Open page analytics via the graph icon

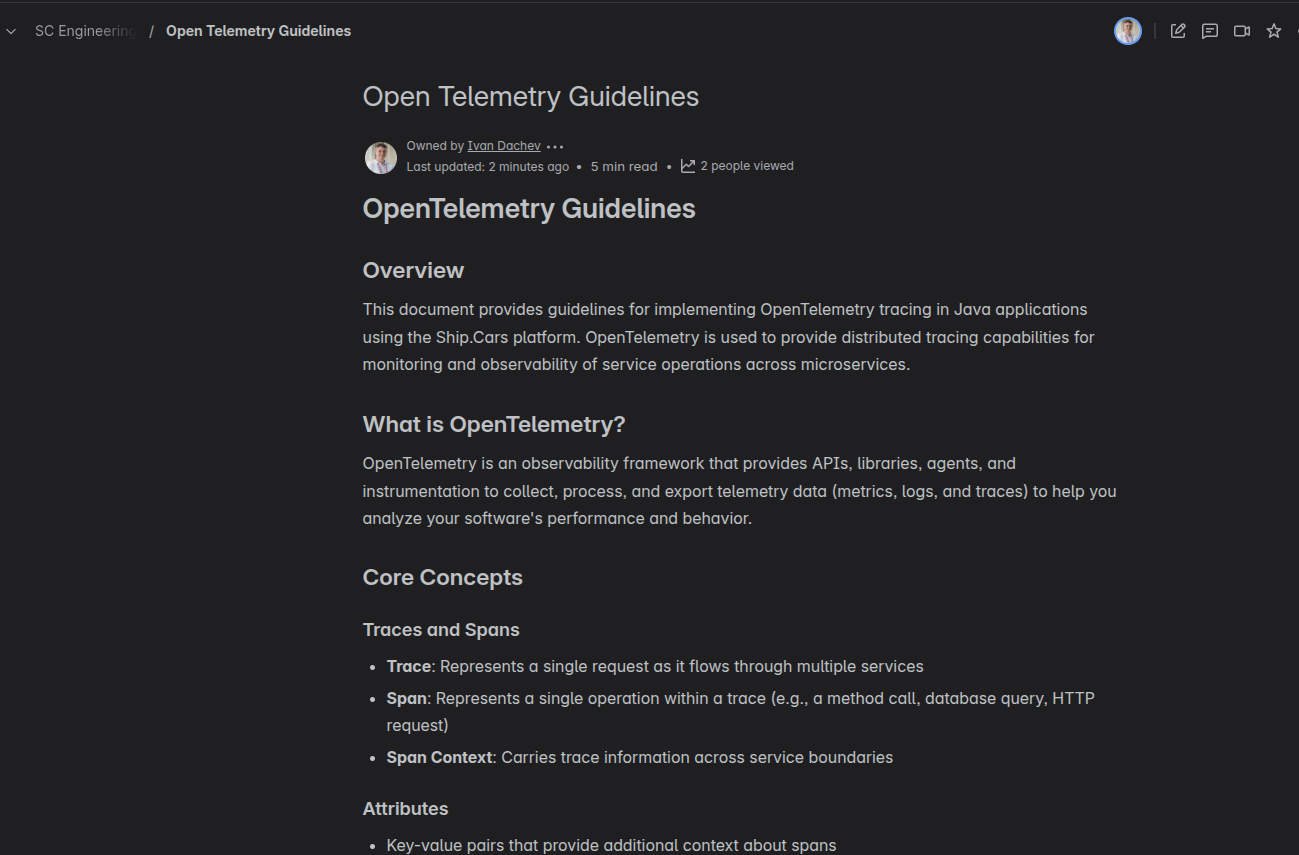pos(687,165)
